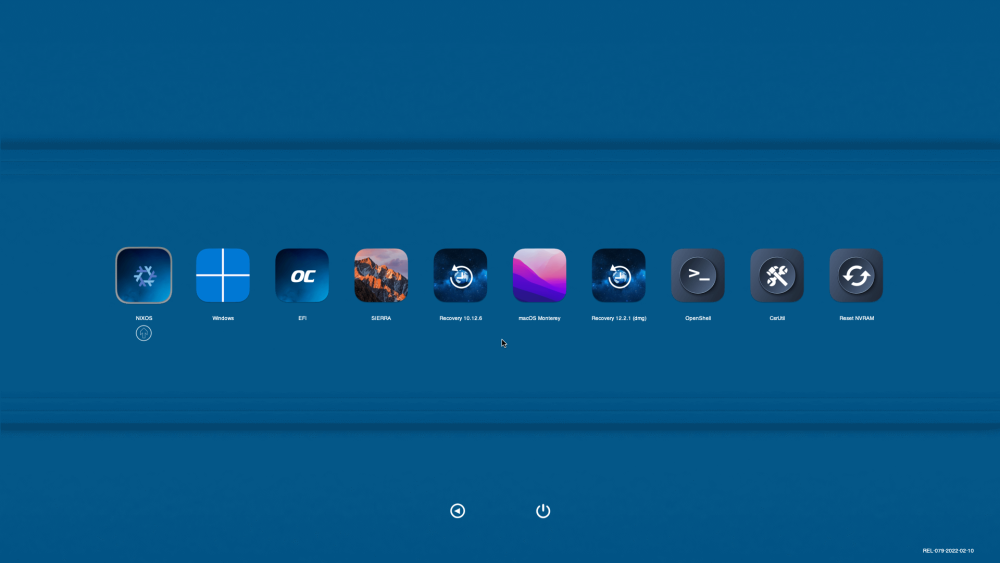Click the REL-079-2022-02-10 version text
Viewport: 1000px width, 563px height.
(948, 551)
